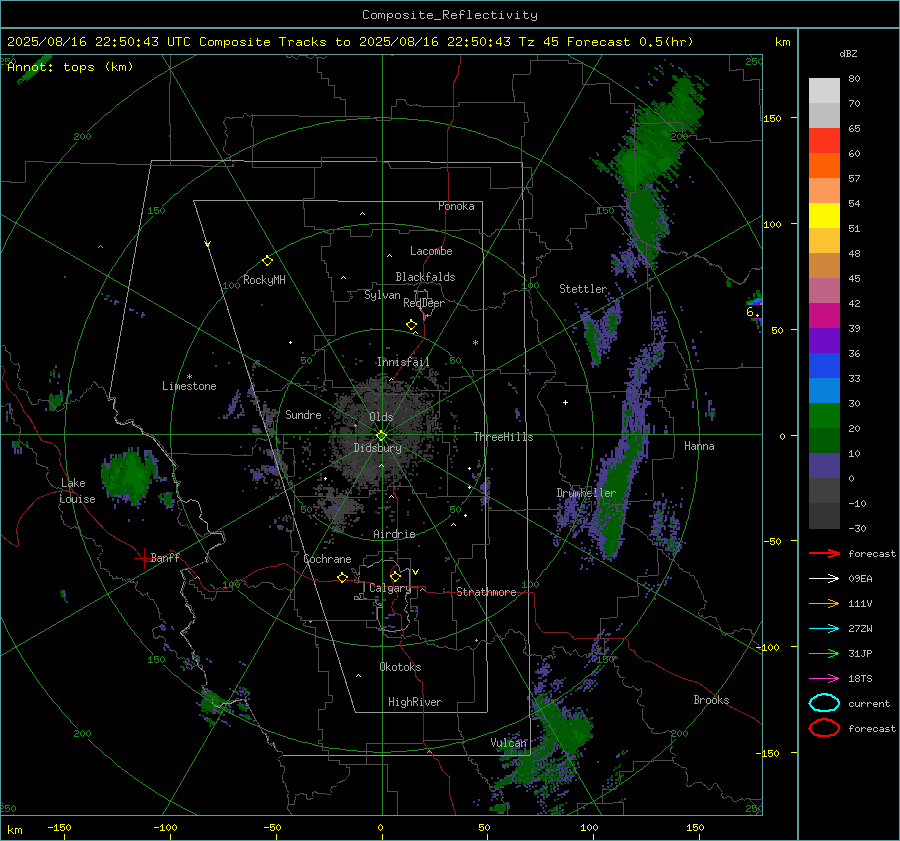Click the white 09EA arrow in legend

coord(824,579)
